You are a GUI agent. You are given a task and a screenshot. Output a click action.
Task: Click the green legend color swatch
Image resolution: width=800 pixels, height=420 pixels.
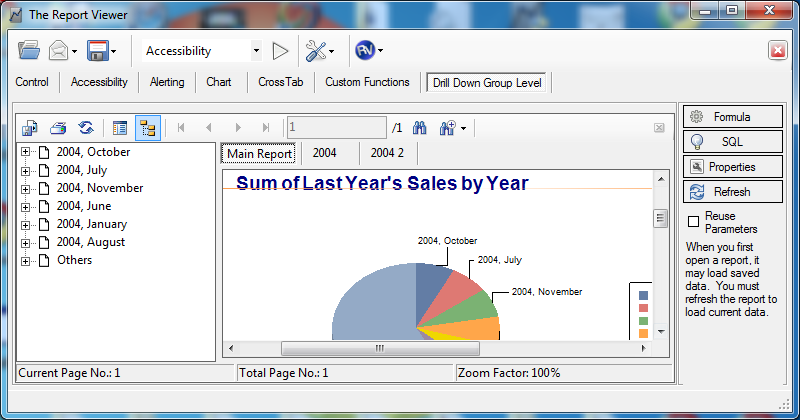tap(643, 320)
